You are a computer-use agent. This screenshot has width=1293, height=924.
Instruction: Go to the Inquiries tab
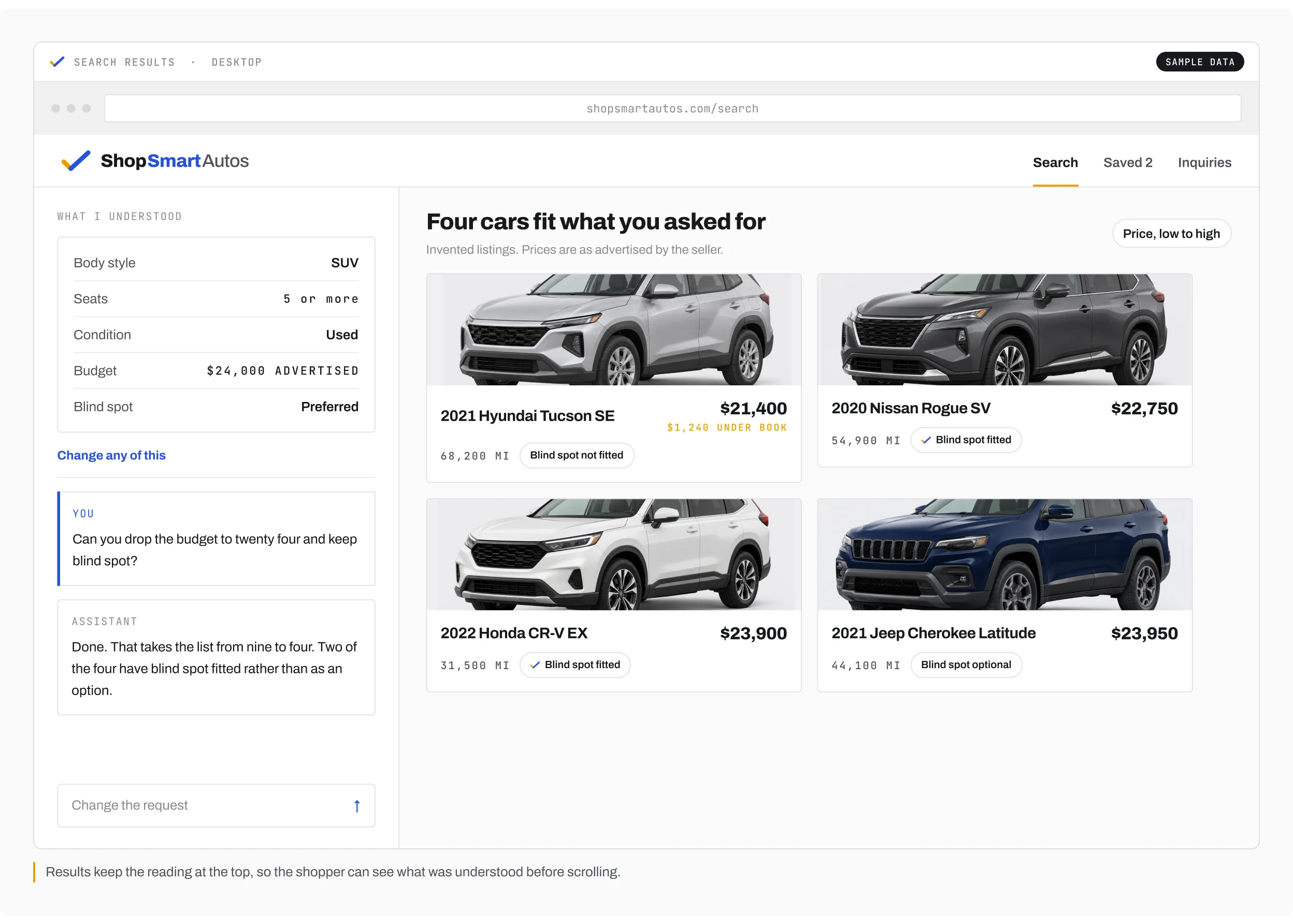coord(1204,163)
